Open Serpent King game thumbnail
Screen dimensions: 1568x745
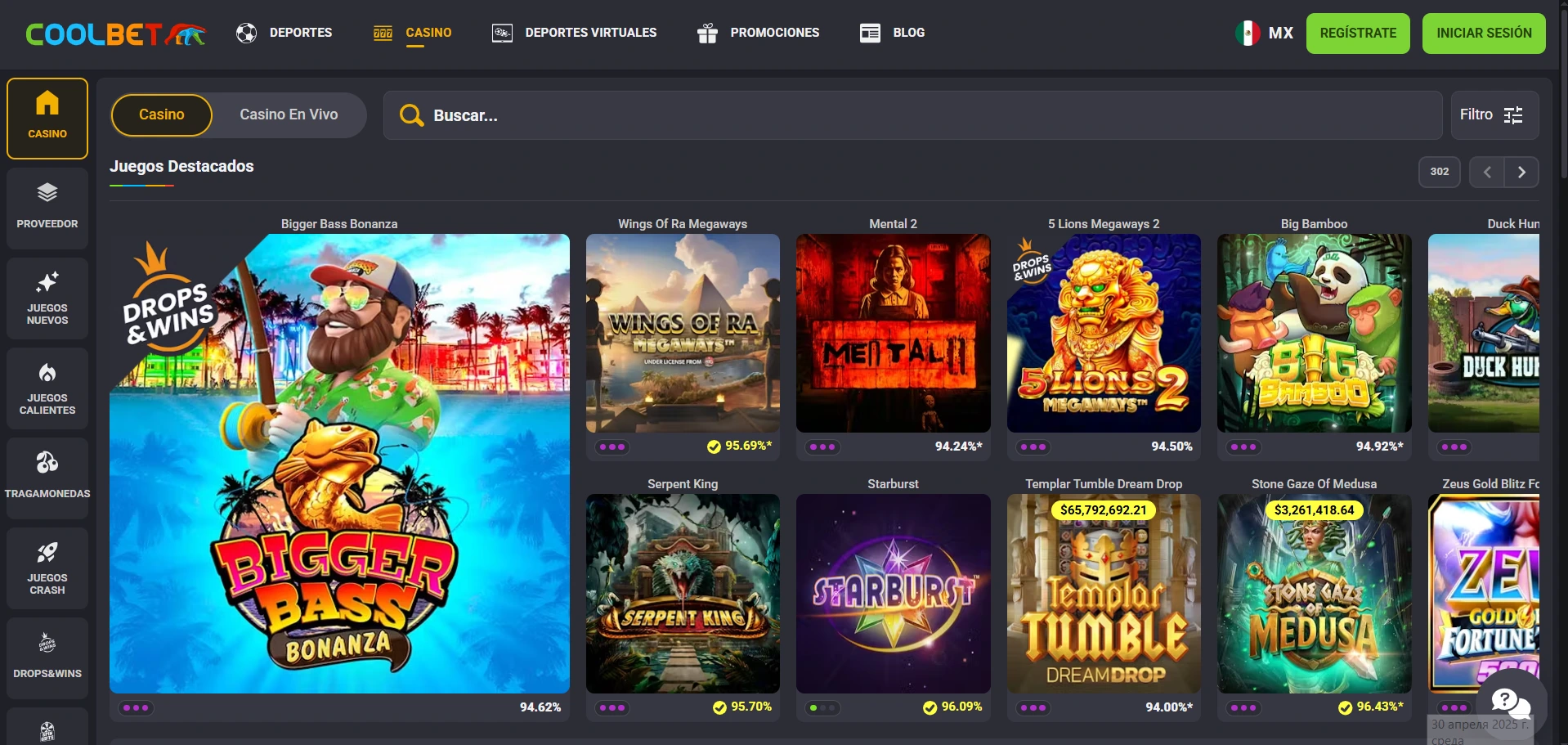683,594
